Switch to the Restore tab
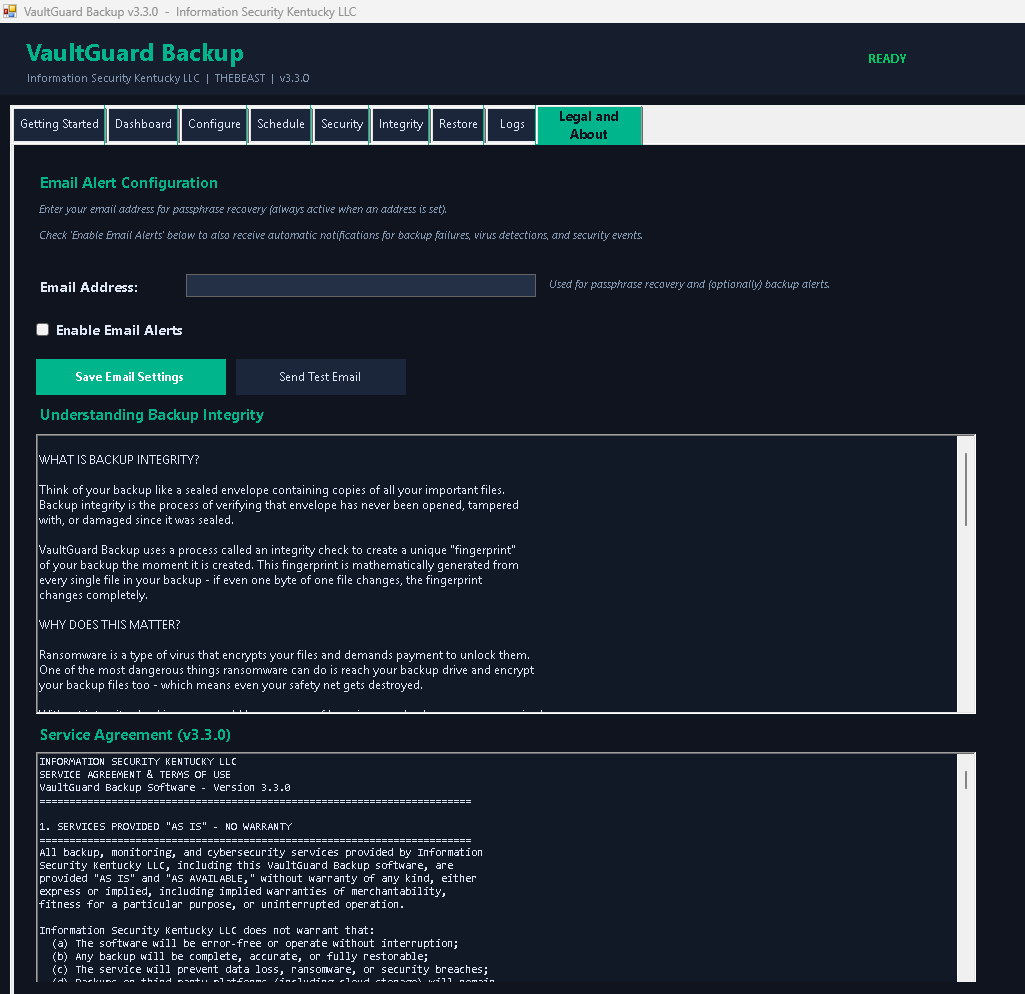This screenshot has height=994, width=1025. (x=458, y=124)
